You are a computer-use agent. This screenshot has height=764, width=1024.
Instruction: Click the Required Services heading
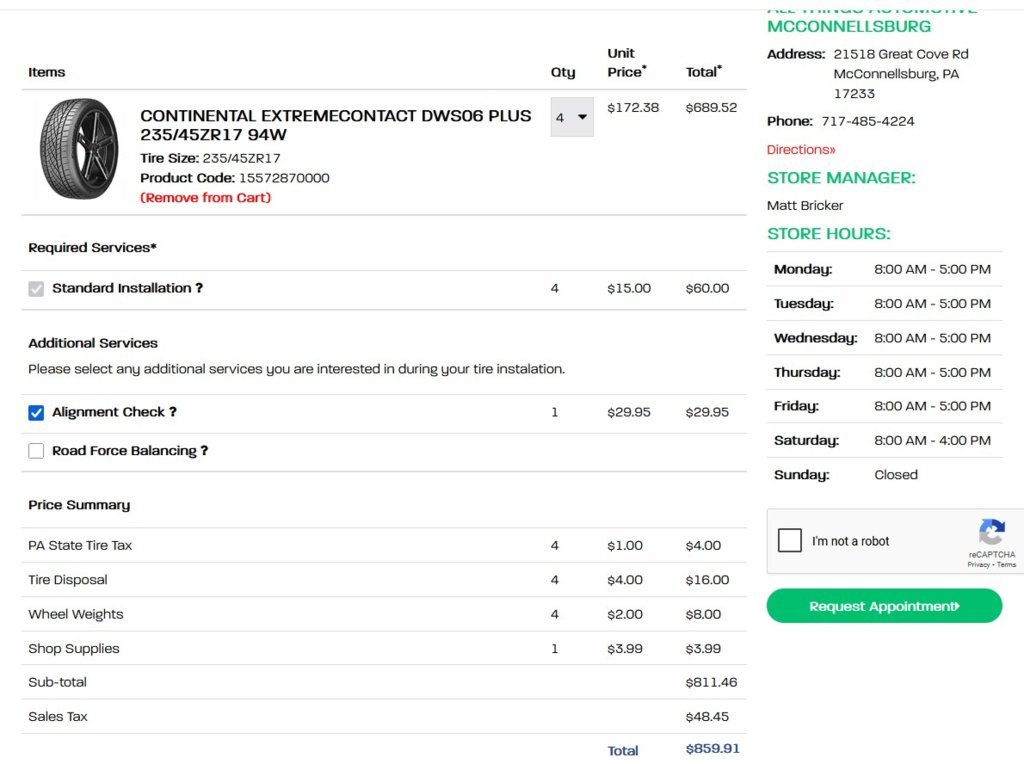(92, 247)
